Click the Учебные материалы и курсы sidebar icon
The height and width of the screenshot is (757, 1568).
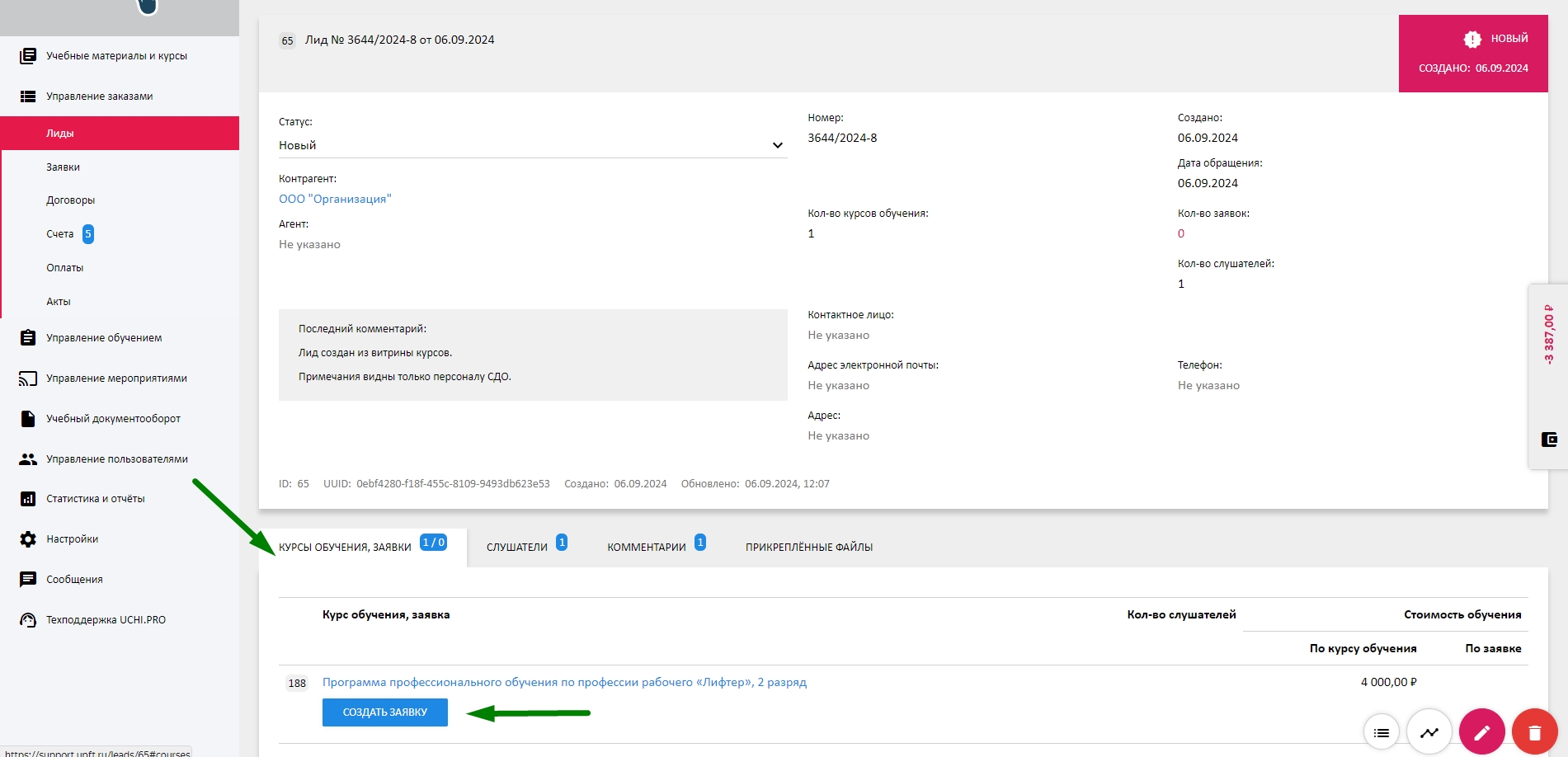point(28,56)
